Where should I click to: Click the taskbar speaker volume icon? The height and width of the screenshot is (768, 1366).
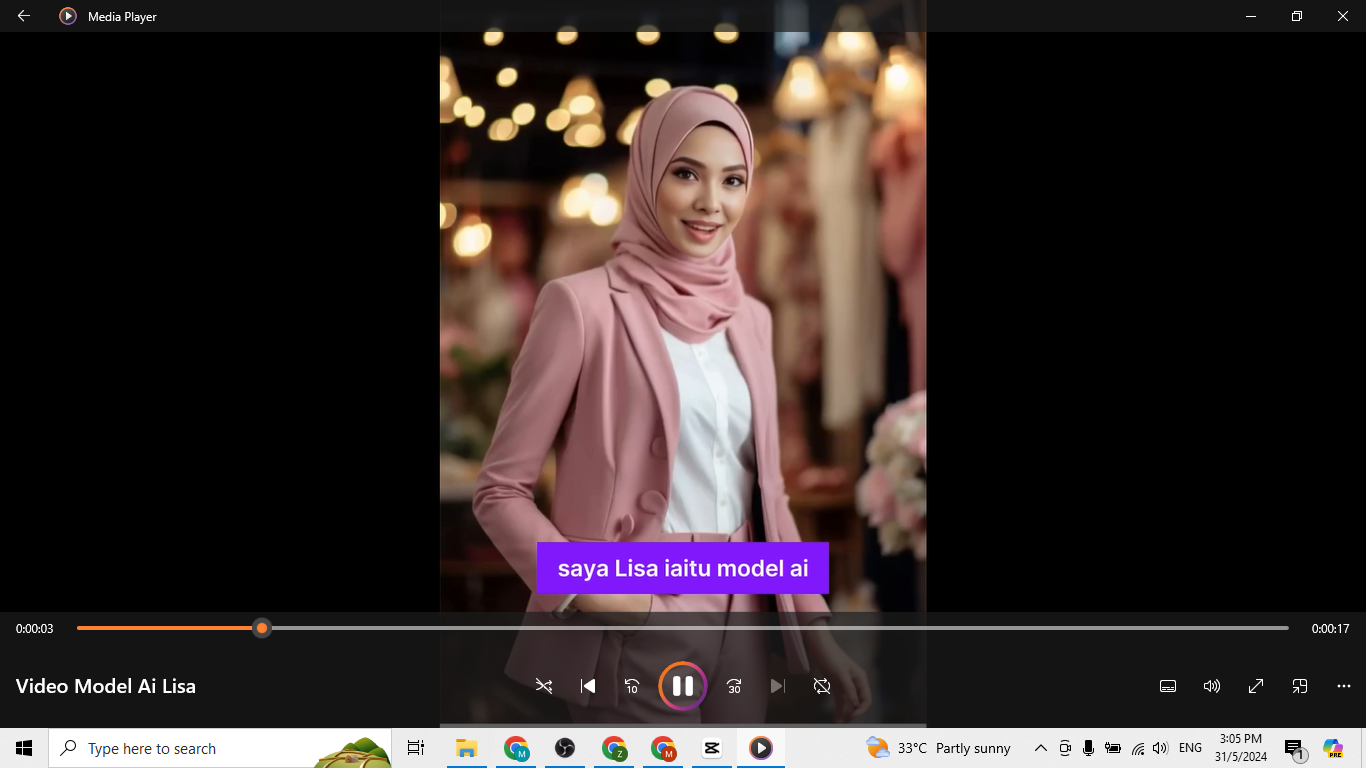tap(1160, 748)
